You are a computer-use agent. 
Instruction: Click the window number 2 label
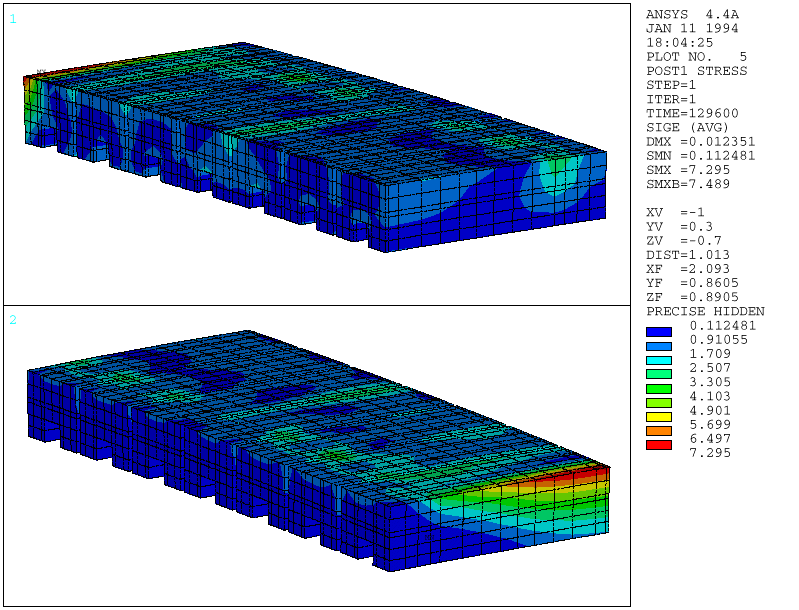[x=13, y=320]
